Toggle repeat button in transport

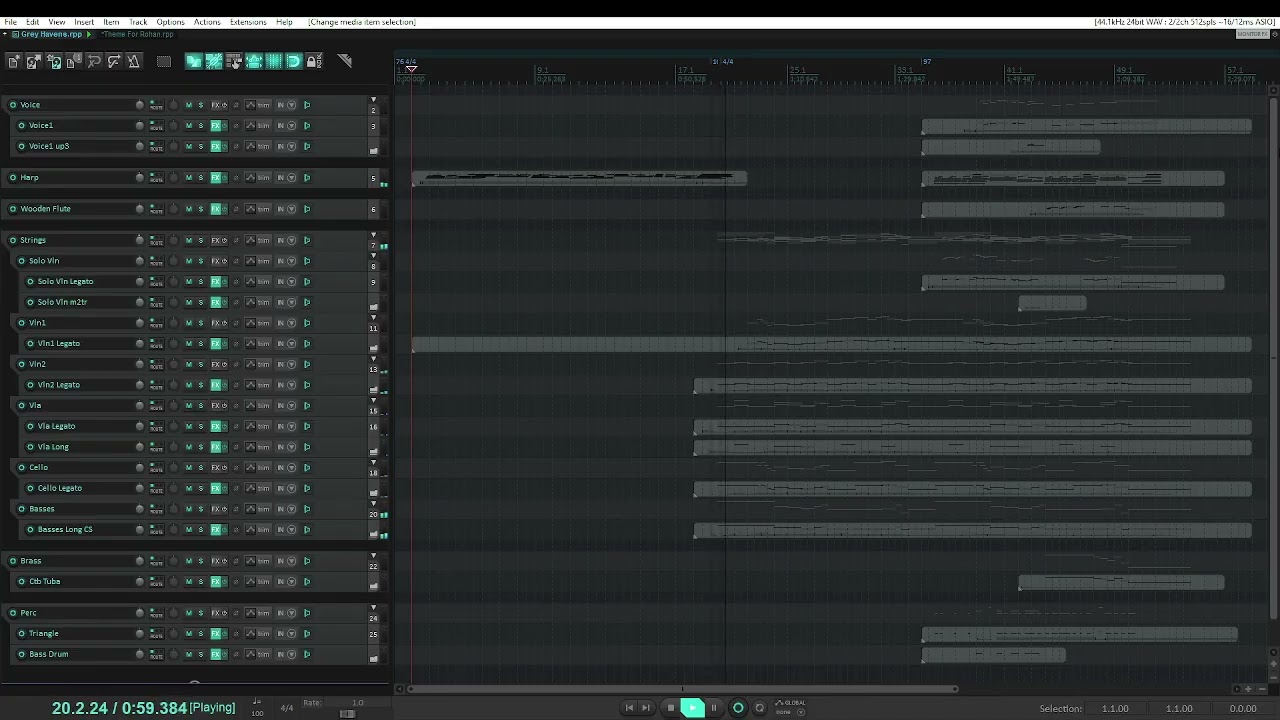pyautogui.click(x=759, y=708)
